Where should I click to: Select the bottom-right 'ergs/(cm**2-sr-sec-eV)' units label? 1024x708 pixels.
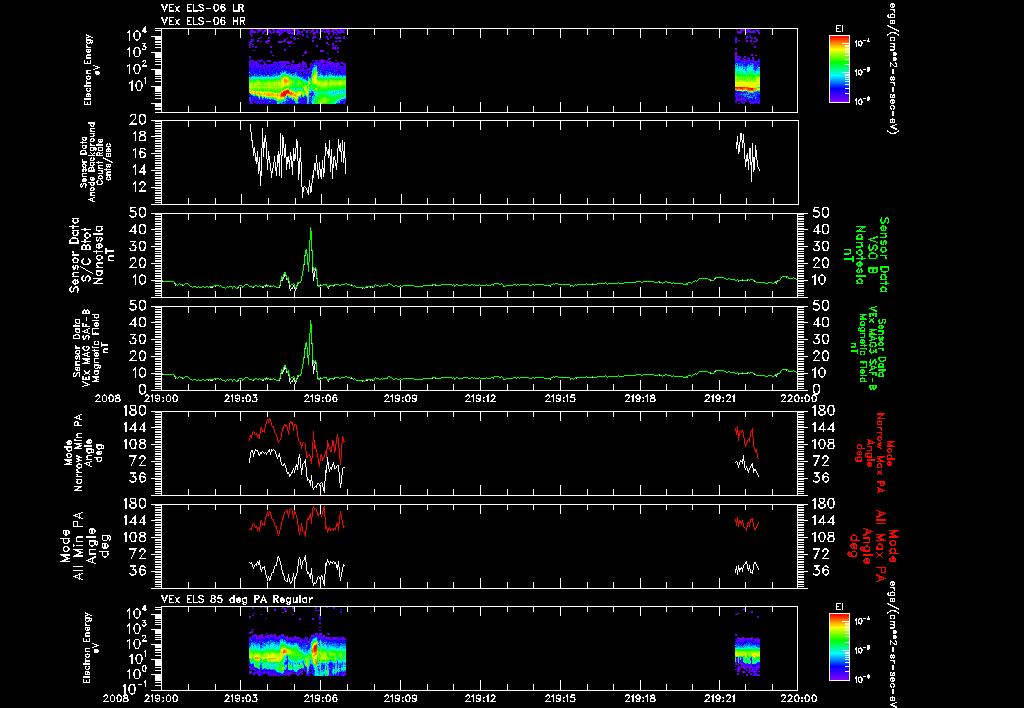pyautogui.click(x=891, y=643)
